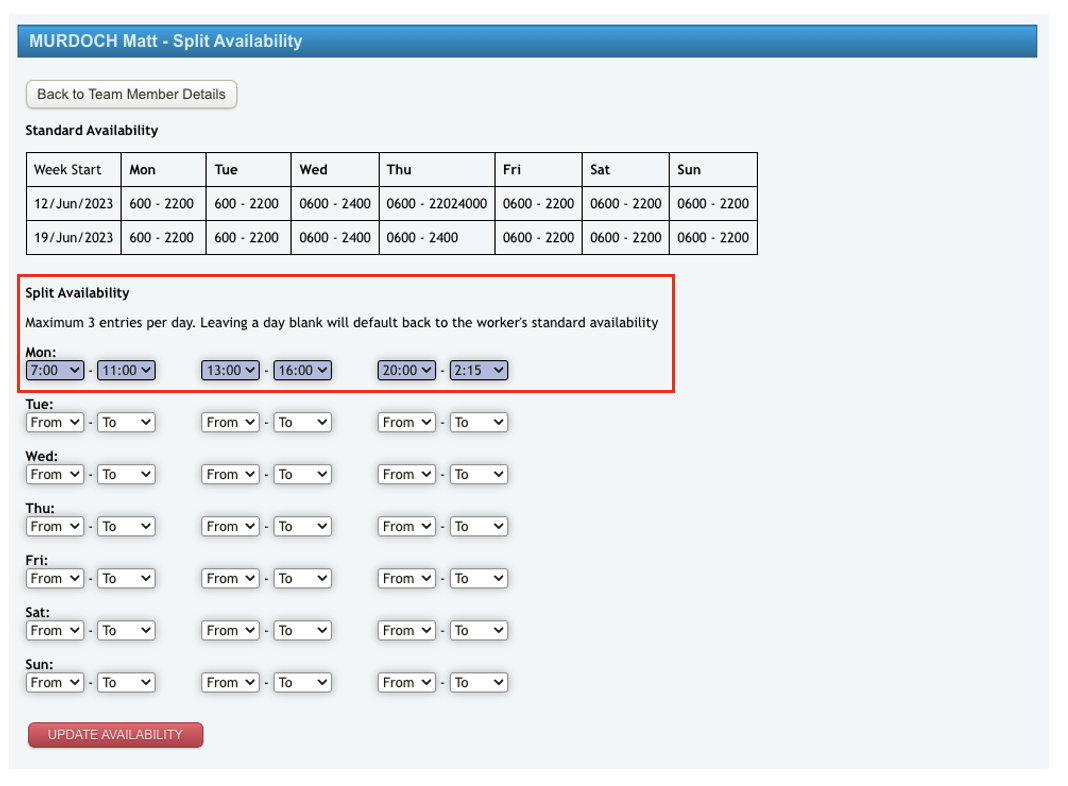Screen dimensions: 1068x786
Task: Click Tue 600 - 2200 in 19/Jun row
Action: click(x=249, y=238)
